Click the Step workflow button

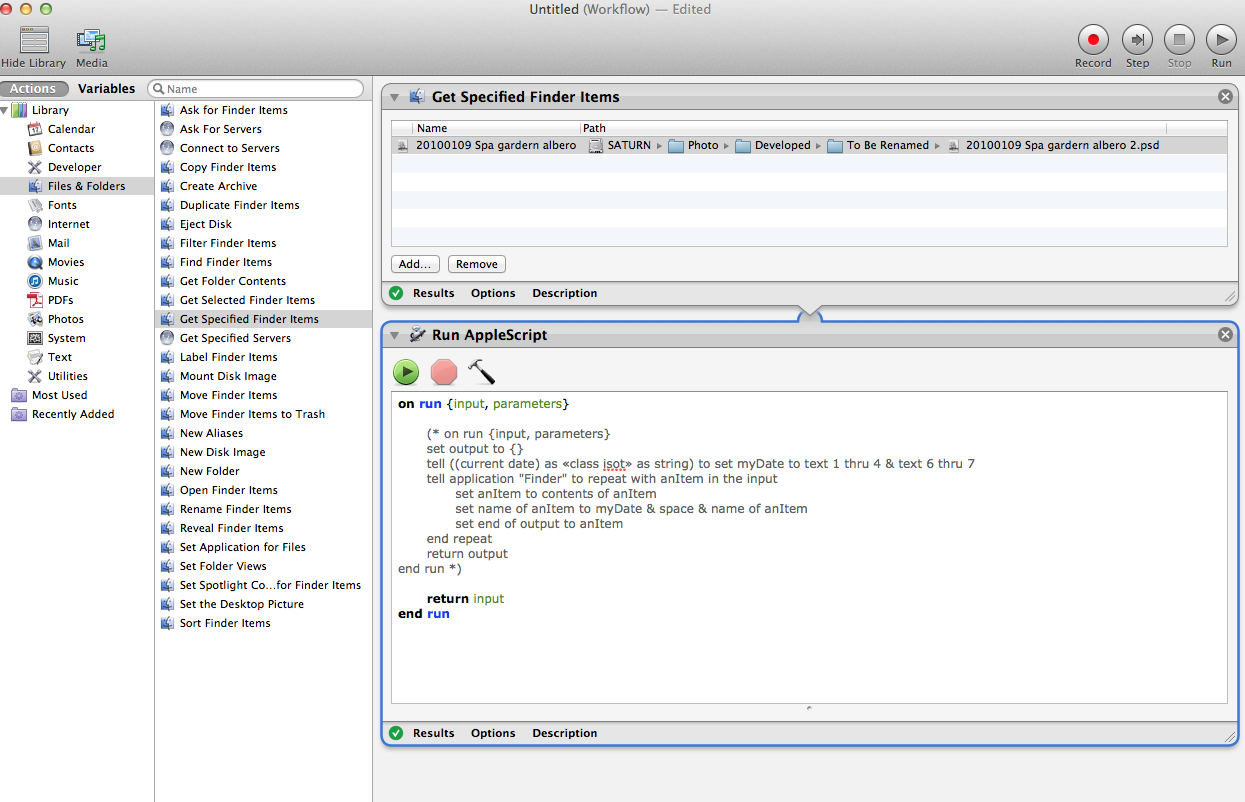tap(1137, 40)
